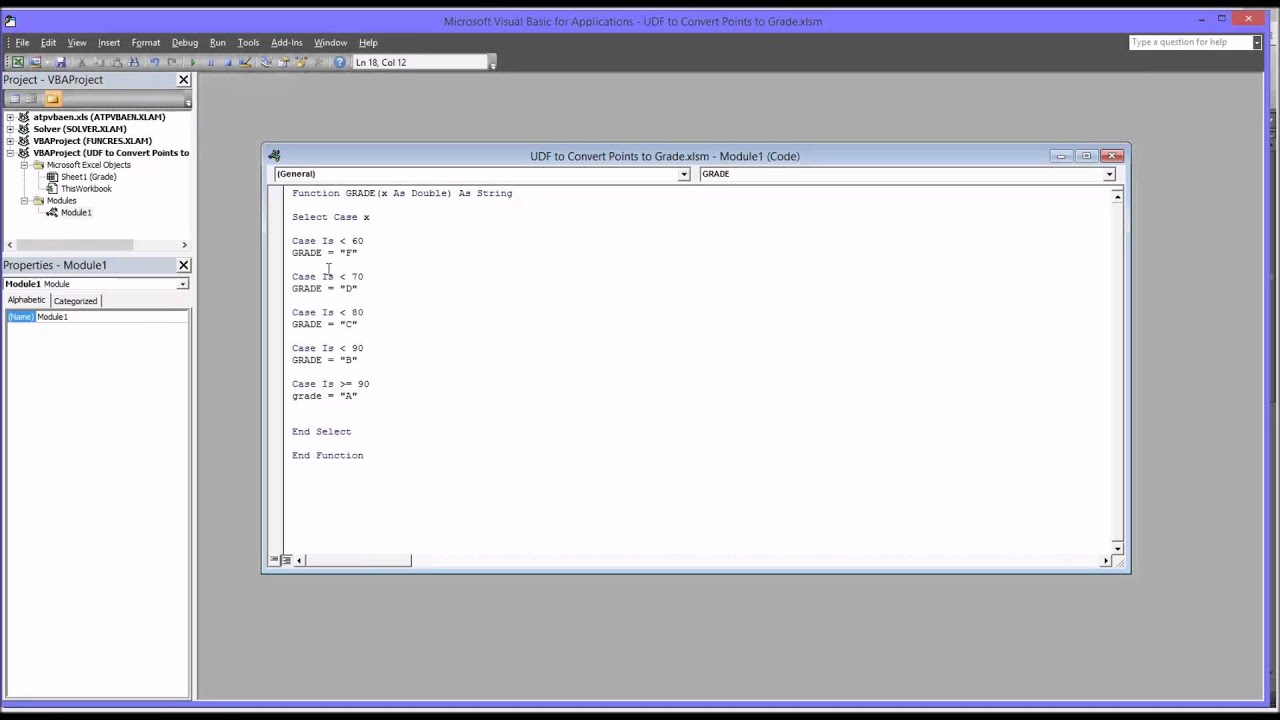Open the Project Explorer toolbar icon
The image size is (1280, 720).
[266, 62]
